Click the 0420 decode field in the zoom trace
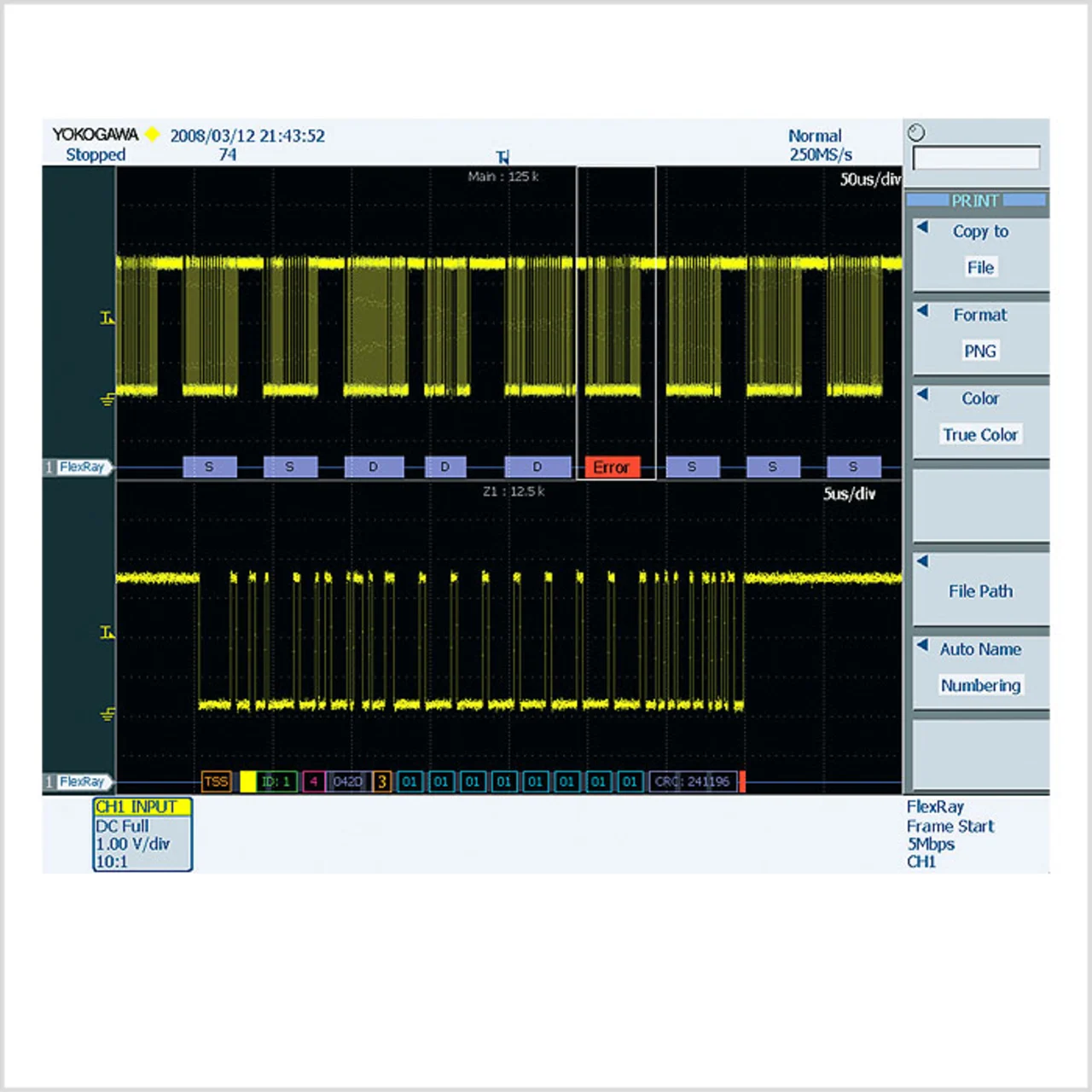 [x=347, y=781]
